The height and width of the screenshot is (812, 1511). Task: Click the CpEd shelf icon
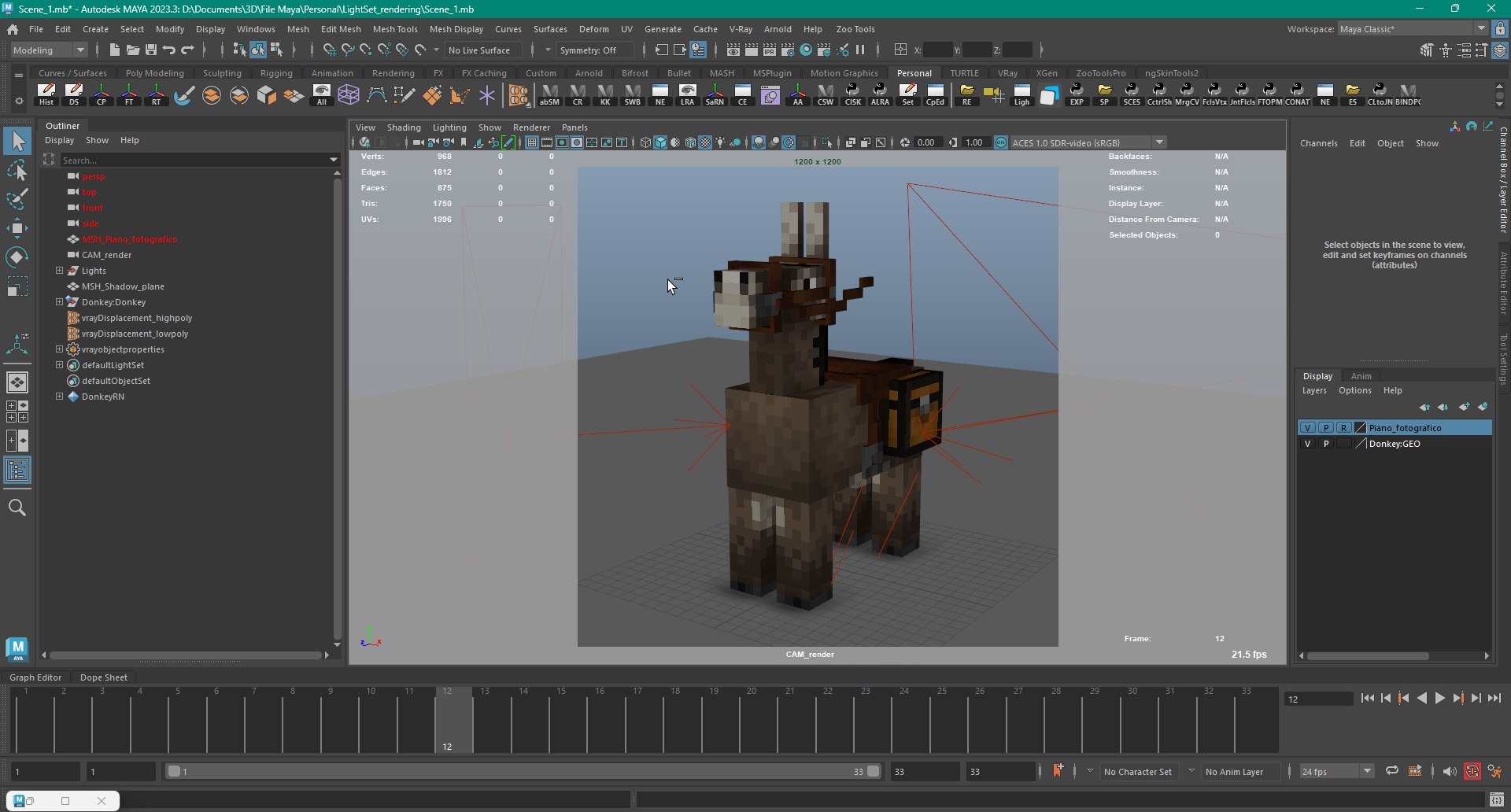pos(935,94)
